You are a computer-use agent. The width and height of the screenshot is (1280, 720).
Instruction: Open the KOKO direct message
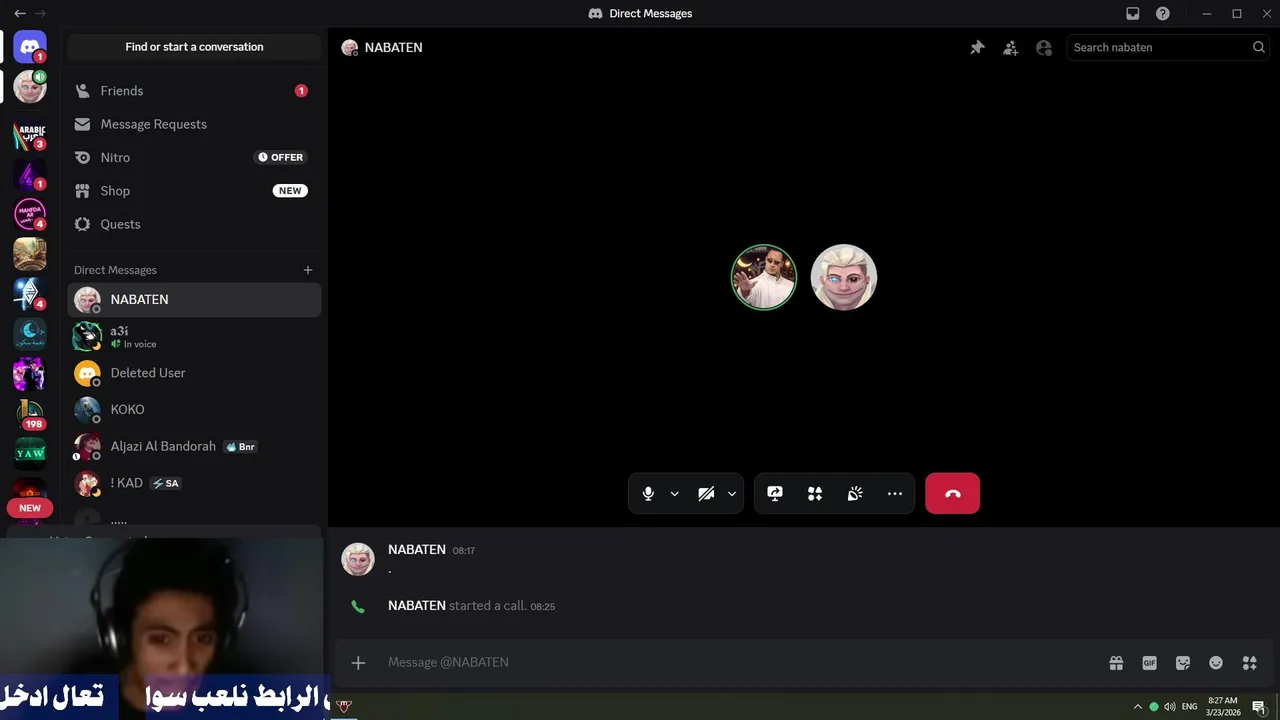194,410
